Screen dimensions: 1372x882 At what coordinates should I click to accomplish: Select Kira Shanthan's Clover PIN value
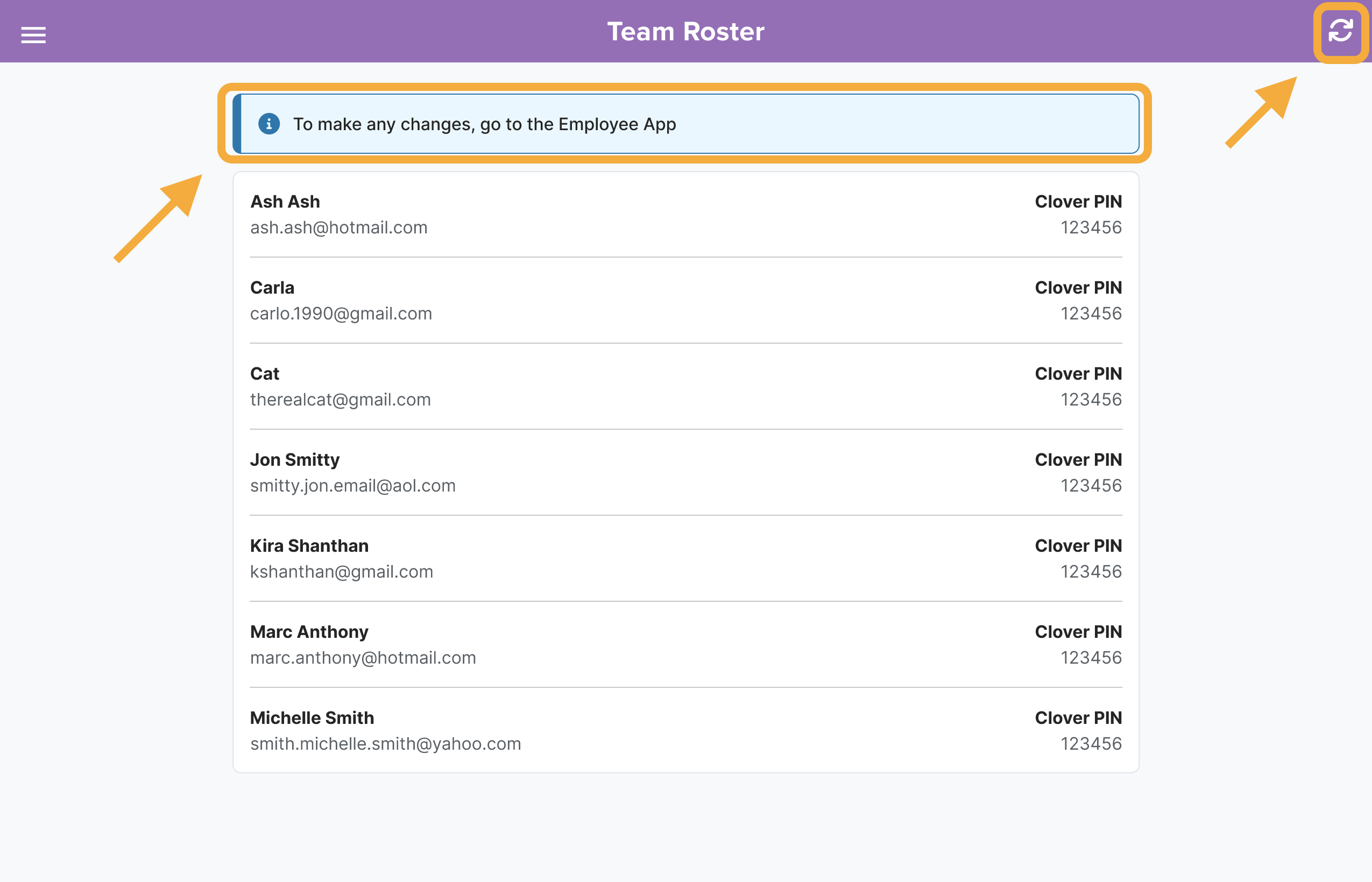(1091, 571)
